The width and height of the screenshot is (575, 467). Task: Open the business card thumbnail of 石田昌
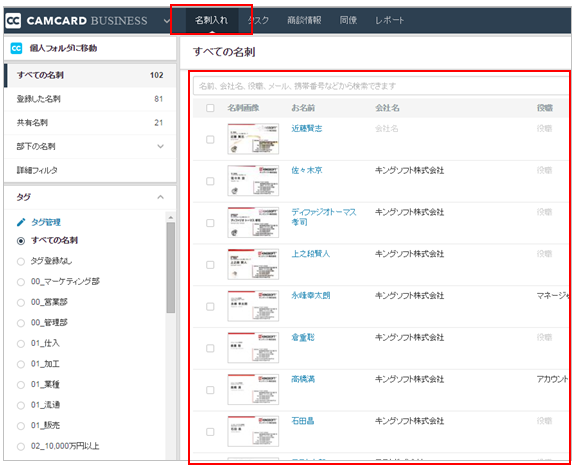click(x=253, y=431)
